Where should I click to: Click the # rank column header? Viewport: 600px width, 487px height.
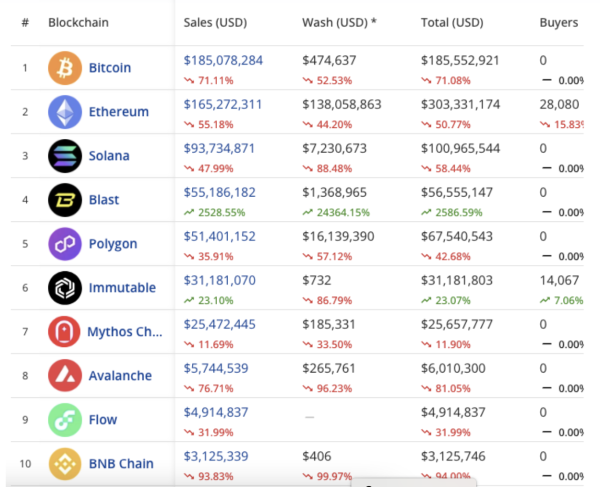click(x=25, y=23)
